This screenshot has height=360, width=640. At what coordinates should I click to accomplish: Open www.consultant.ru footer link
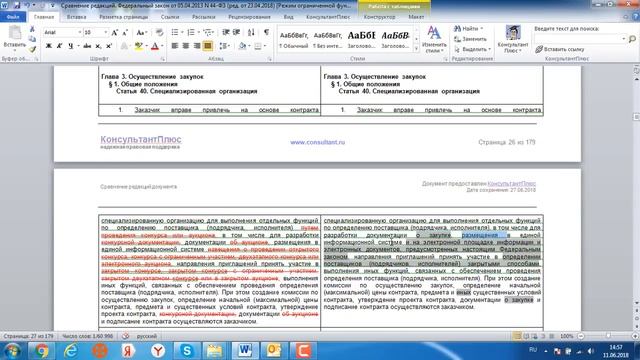tap(318, 142)
